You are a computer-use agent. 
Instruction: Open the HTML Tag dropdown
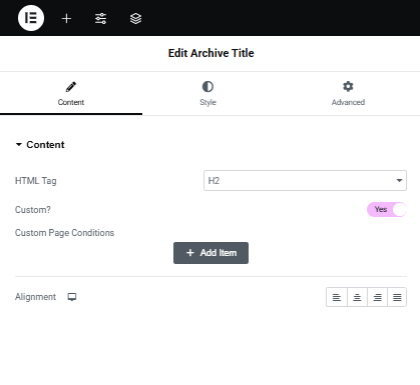pyautogui.click(x=305, y=181)
